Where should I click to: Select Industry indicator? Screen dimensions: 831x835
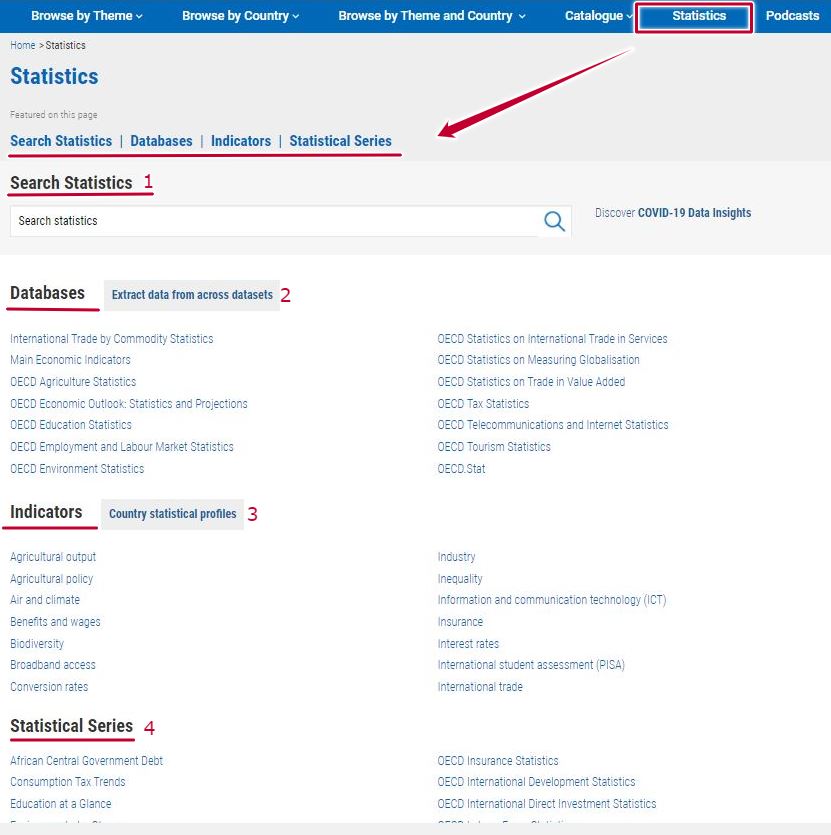[457, 557]
